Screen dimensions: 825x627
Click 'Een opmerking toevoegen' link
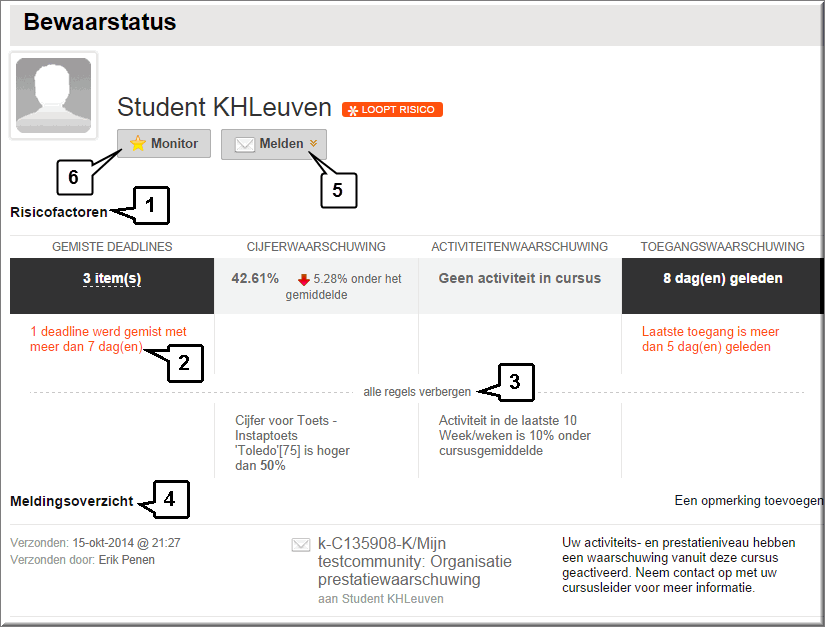point(748,500)
